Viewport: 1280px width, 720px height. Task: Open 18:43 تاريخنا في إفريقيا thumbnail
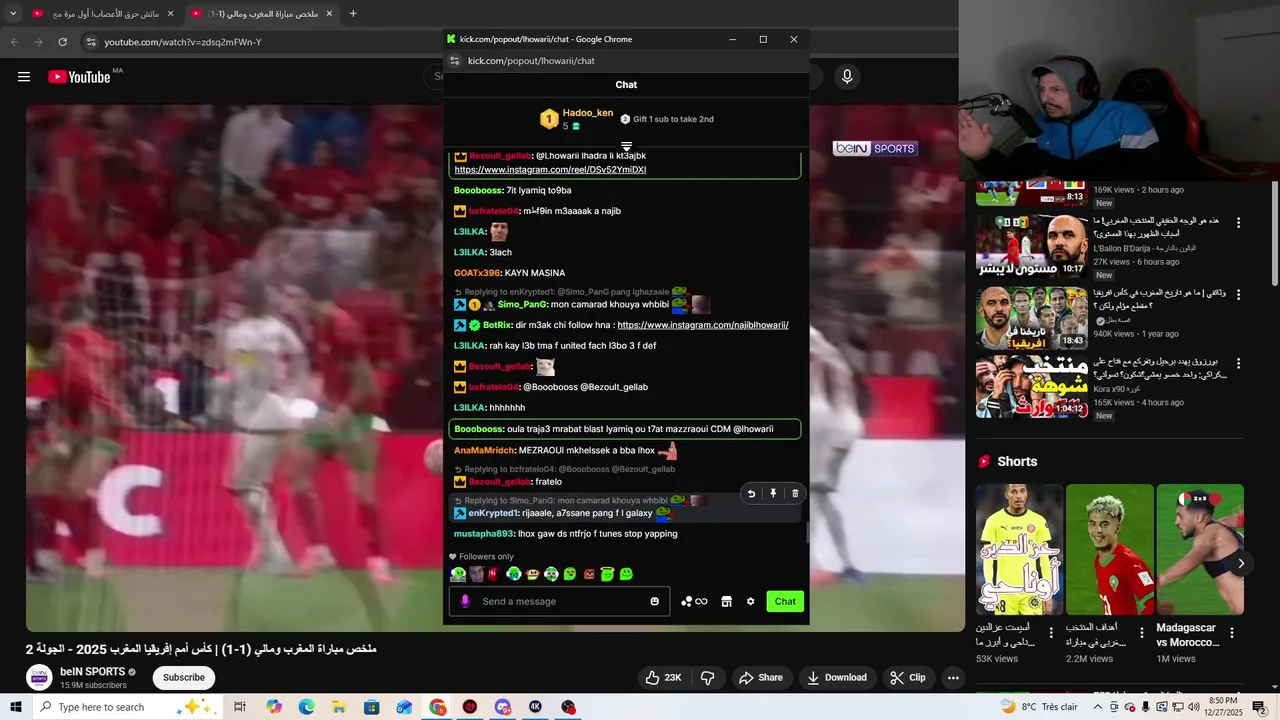[1031, 318]
